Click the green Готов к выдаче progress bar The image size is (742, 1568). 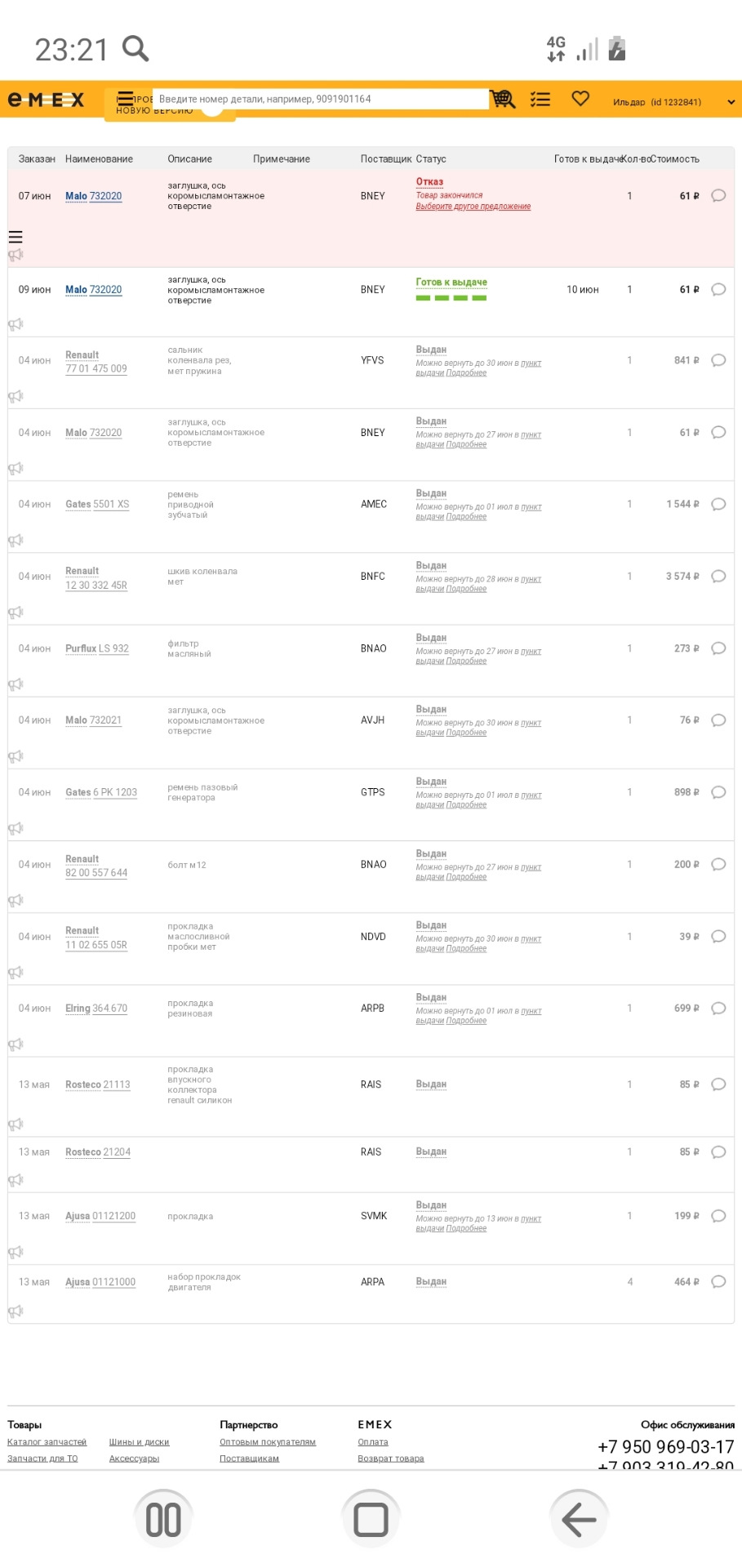click(x=451, y=298)
